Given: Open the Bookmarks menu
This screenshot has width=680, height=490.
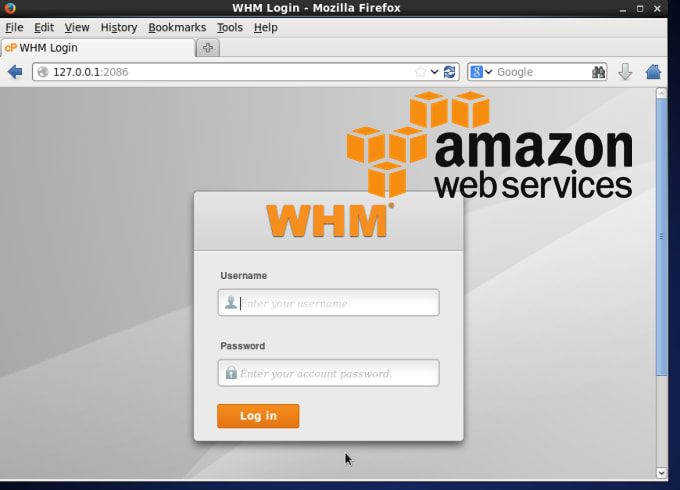Looking at the screenshot, I should click(x=177, y=27).
